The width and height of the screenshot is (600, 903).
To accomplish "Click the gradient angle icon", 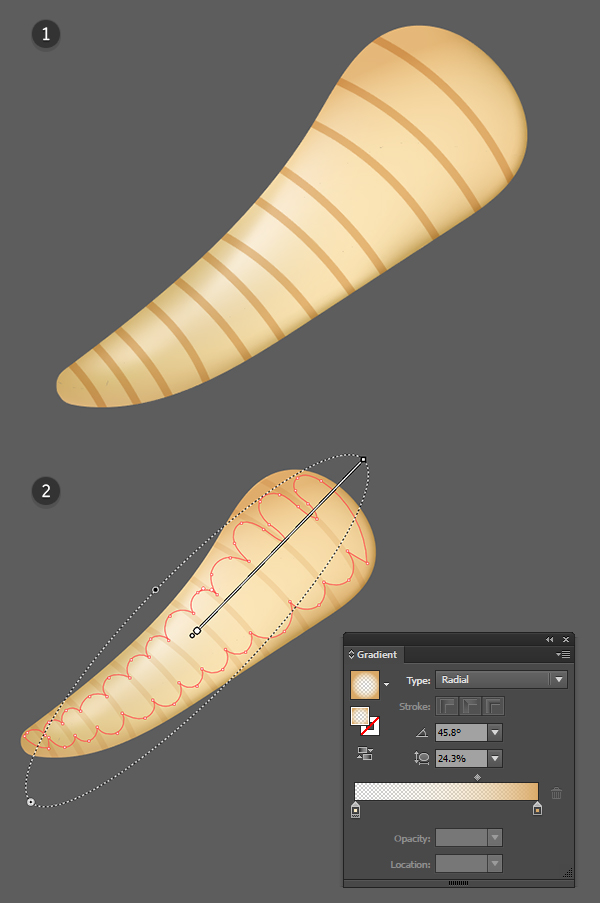I will pos(421,733).
